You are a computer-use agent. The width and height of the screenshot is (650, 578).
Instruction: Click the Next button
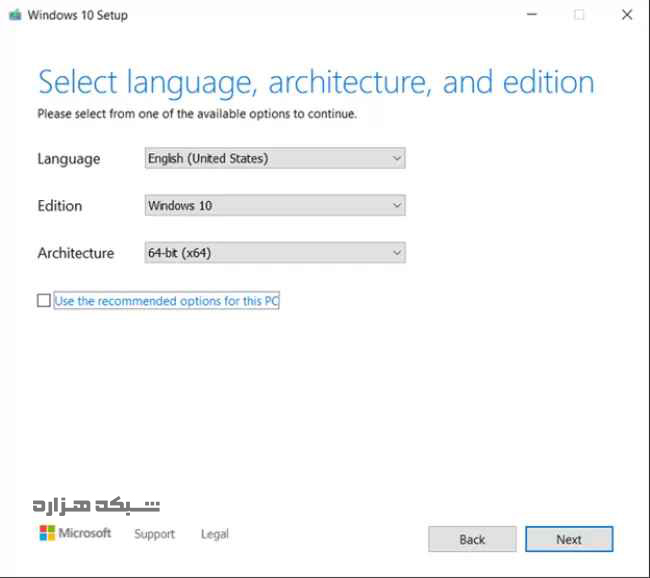569,539
